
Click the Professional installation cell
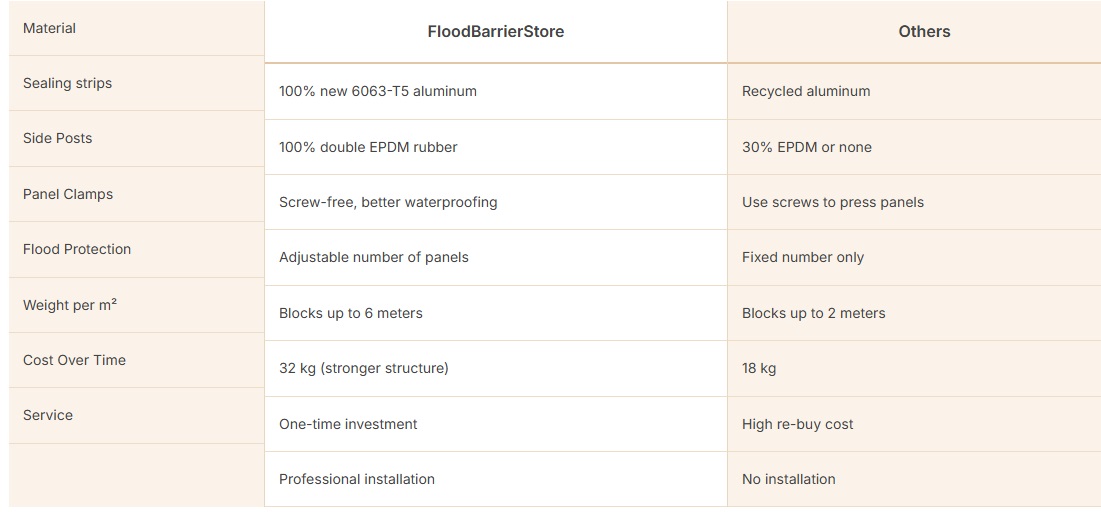coord(357,479)
